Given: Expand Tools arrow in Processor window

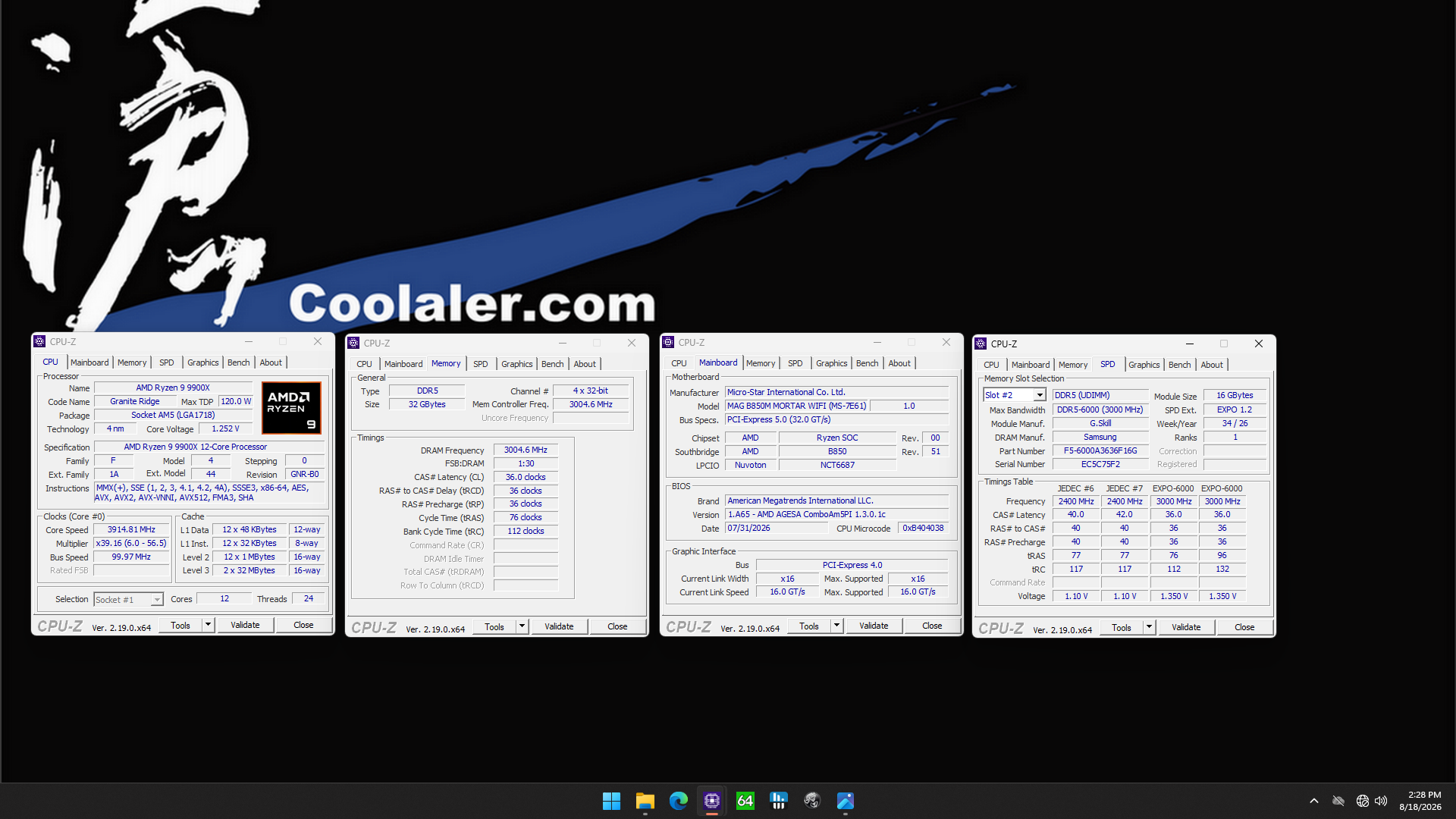Looking at the screenshot, I should [x=208, y=626].
